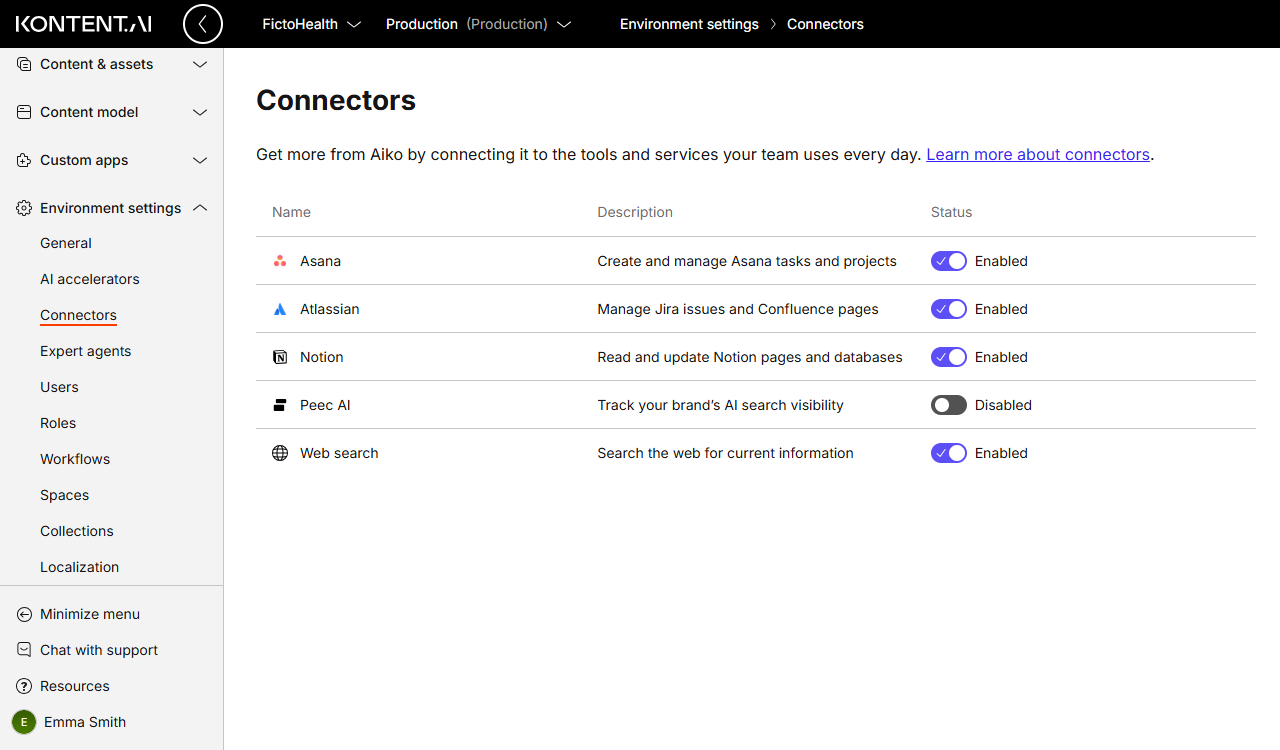
Task: Click the Chat with support label
Action: tap(99, 650)
